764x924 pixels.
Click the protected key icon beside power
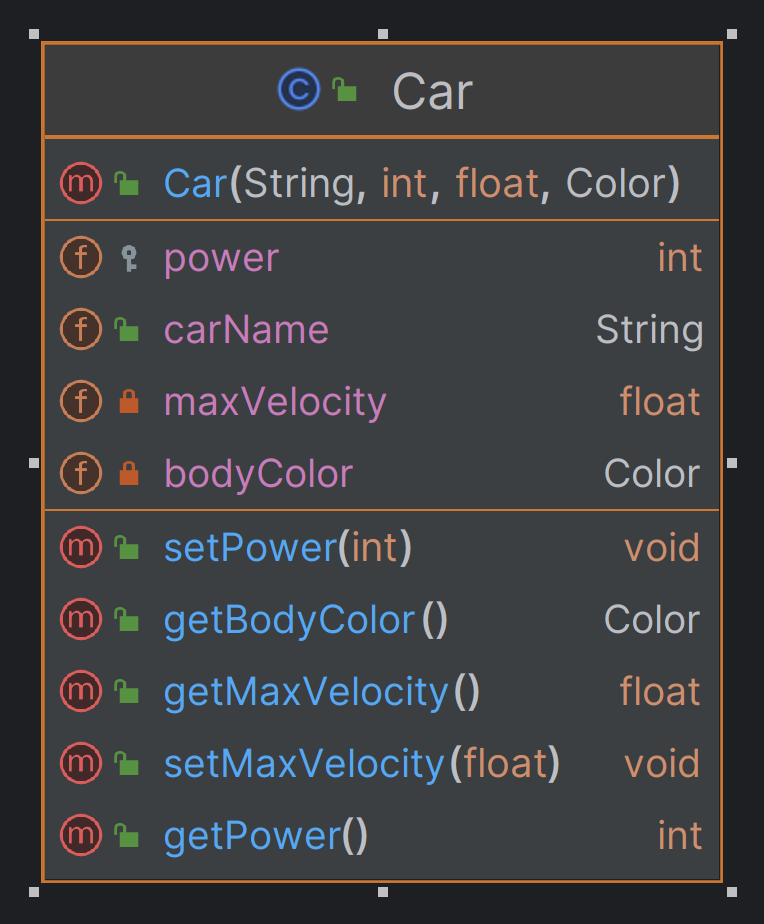click(129, 258)
